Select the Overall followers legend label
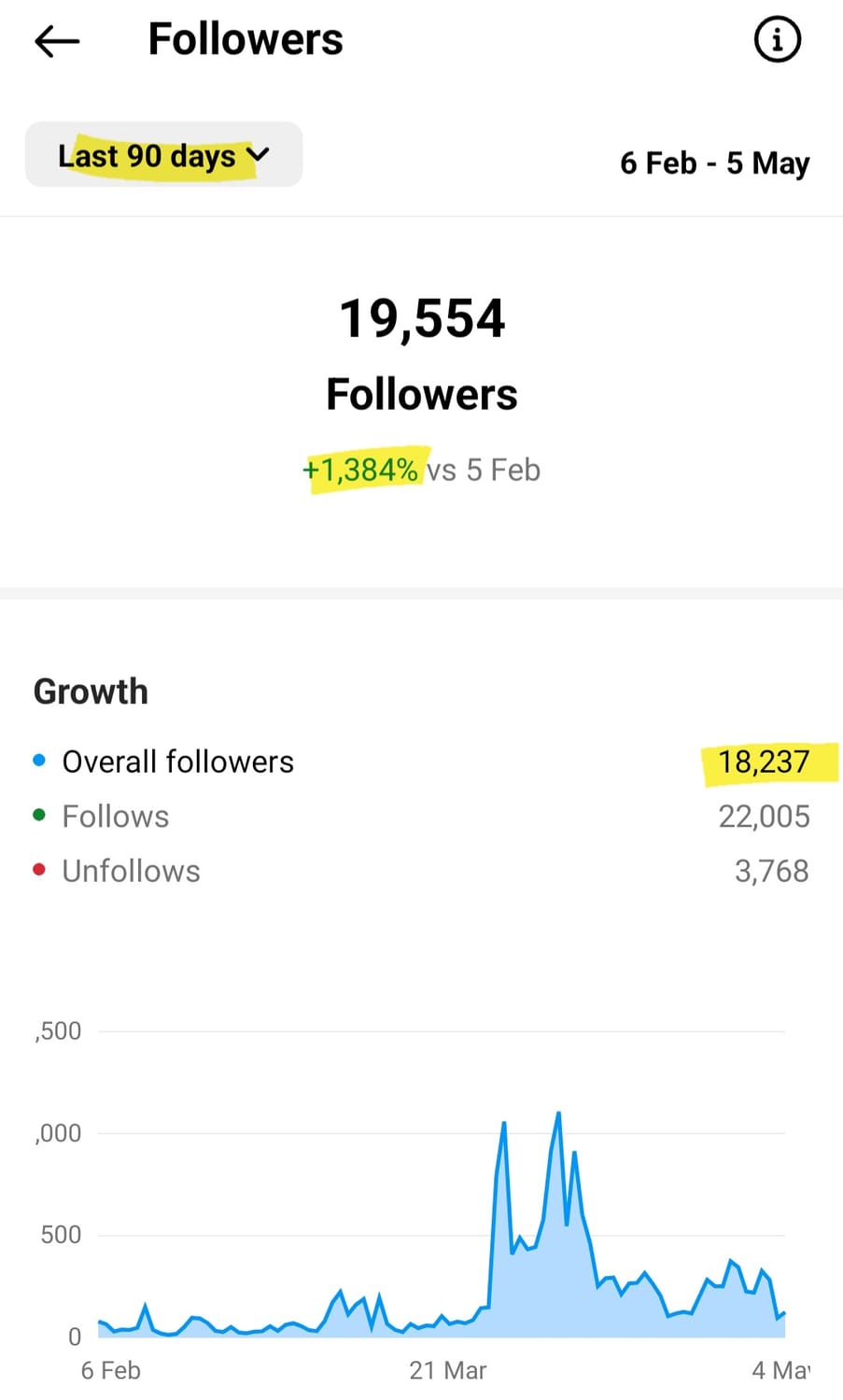This screenshot has height=1400, width=843. 177,762
